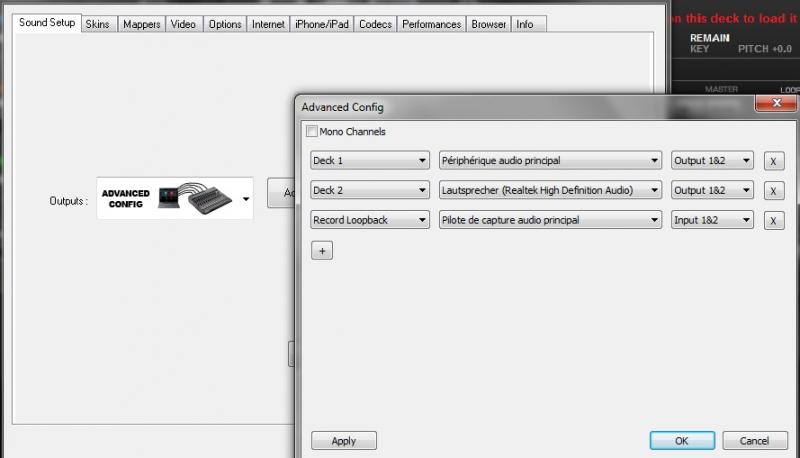
Task: Open the Mappers tab
Action: [x=141, y=23]
